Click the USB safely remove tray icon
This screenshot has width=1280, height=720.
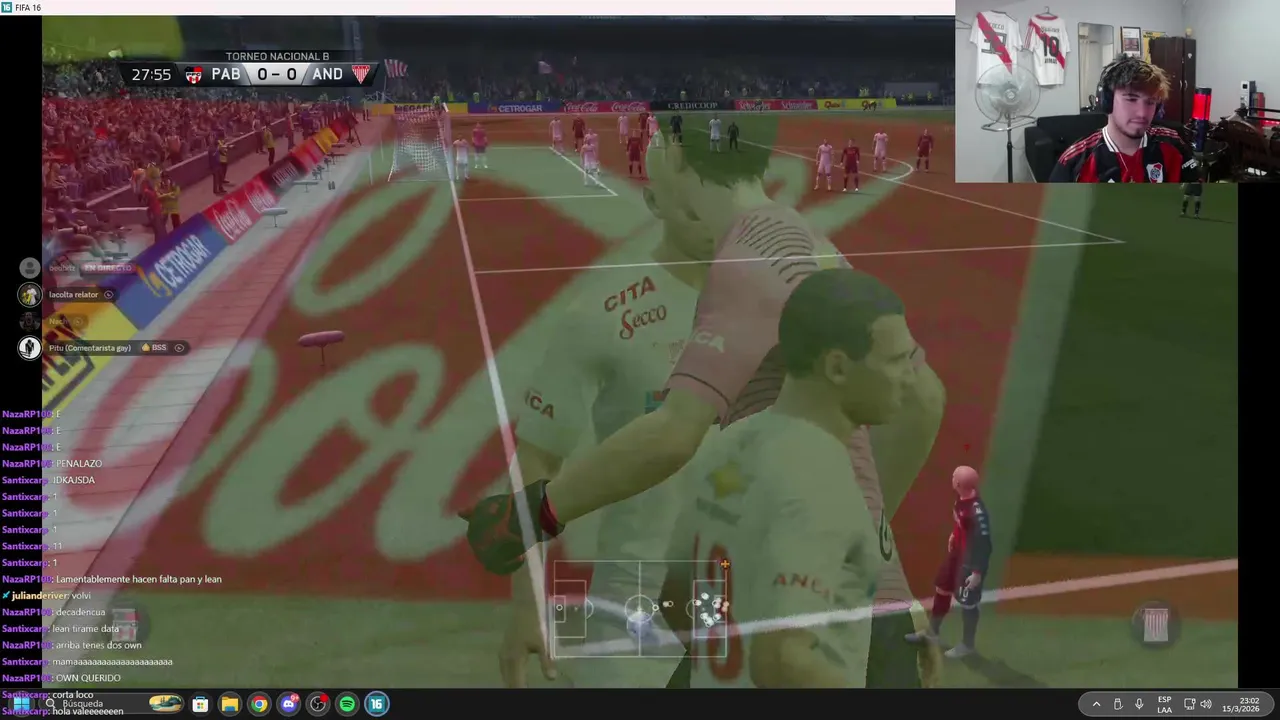[x=1118, y=704]
